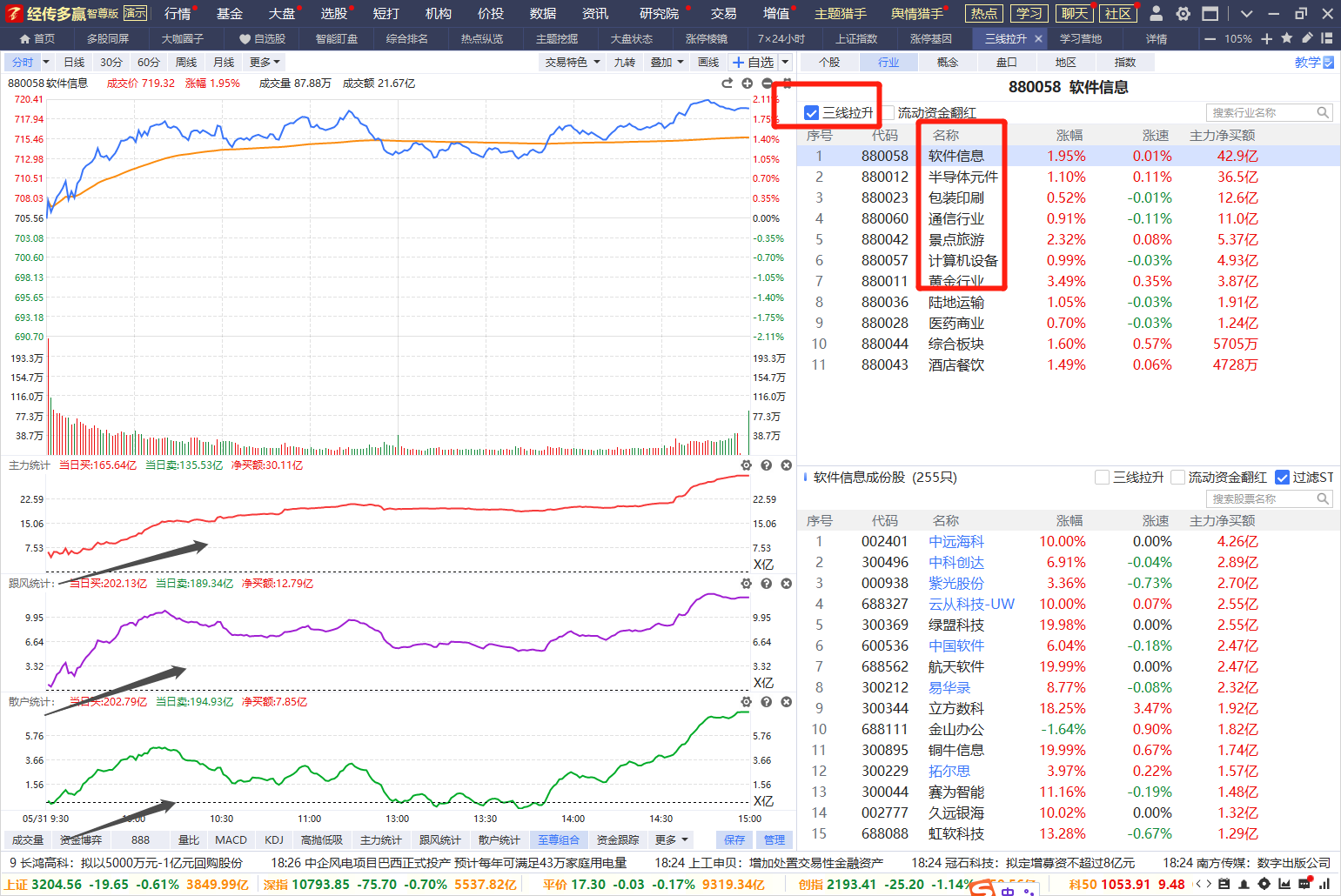Open the 叠加 dropdown

coord(667,63)
